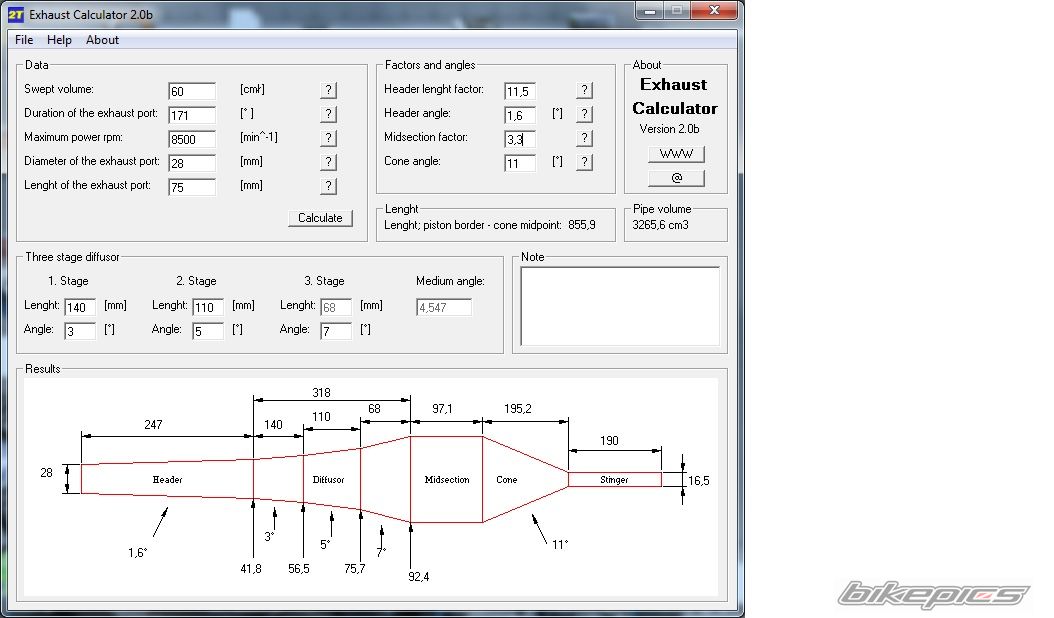
Task: Click the Midsection label in diagram
Action: [447, 479]
